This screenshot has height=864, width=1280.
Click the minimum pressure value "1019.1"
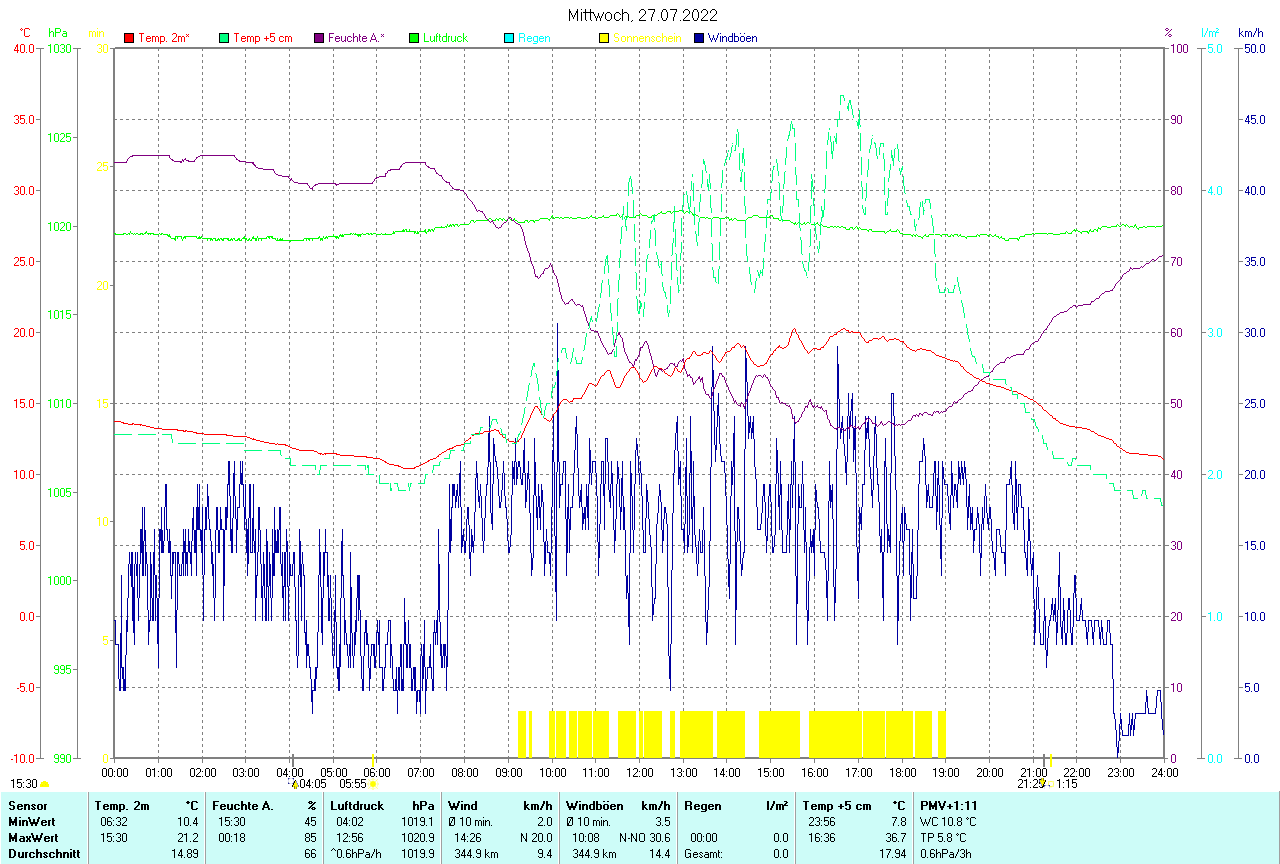417,821
